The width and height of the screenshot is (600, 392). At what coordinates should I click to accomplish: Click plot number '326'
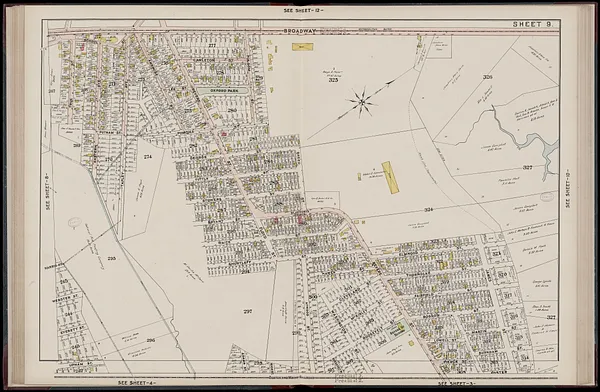[487, 77]
